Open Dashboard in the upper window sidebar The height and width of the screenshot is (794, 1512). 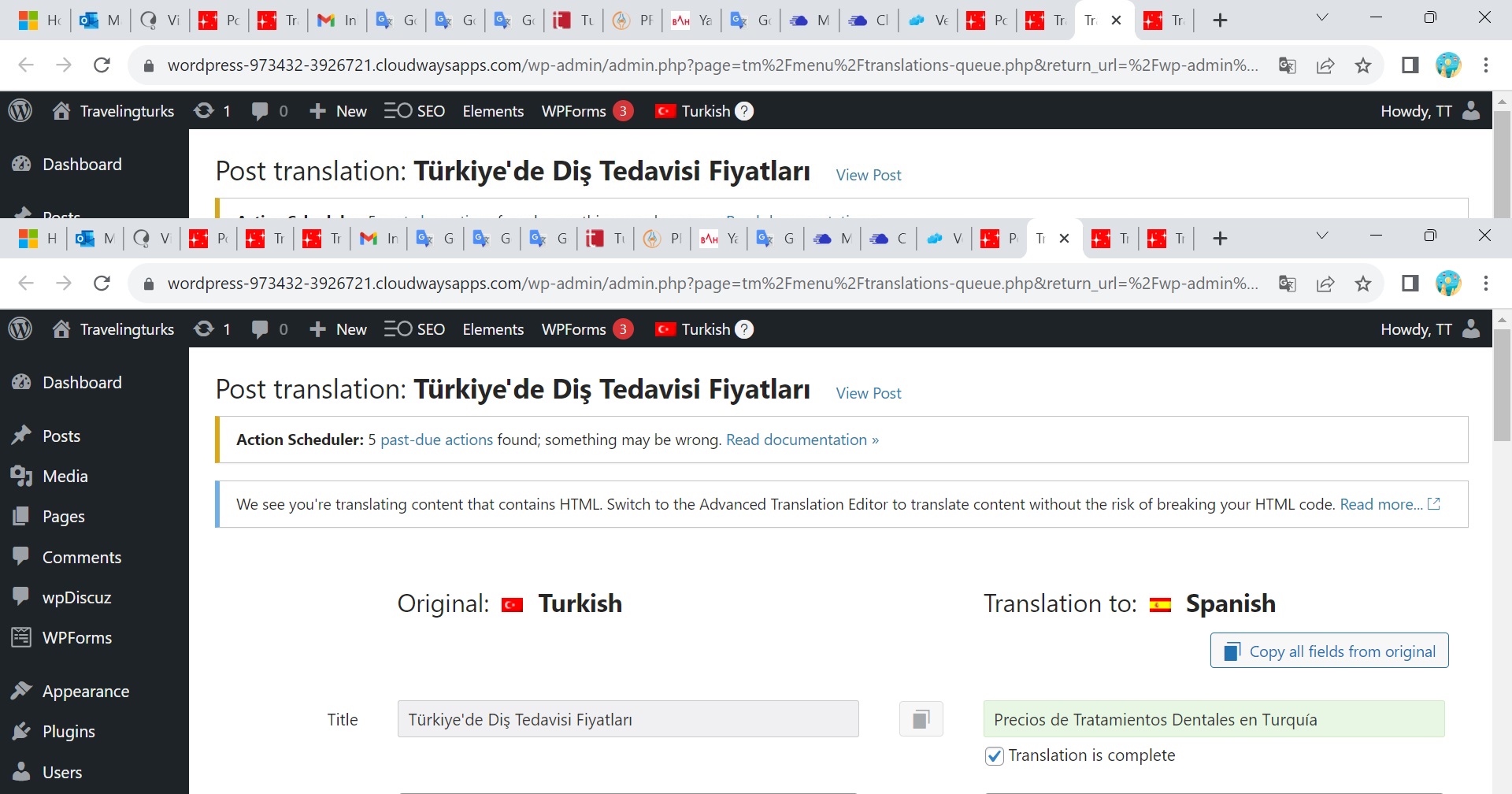click(82, 165)
